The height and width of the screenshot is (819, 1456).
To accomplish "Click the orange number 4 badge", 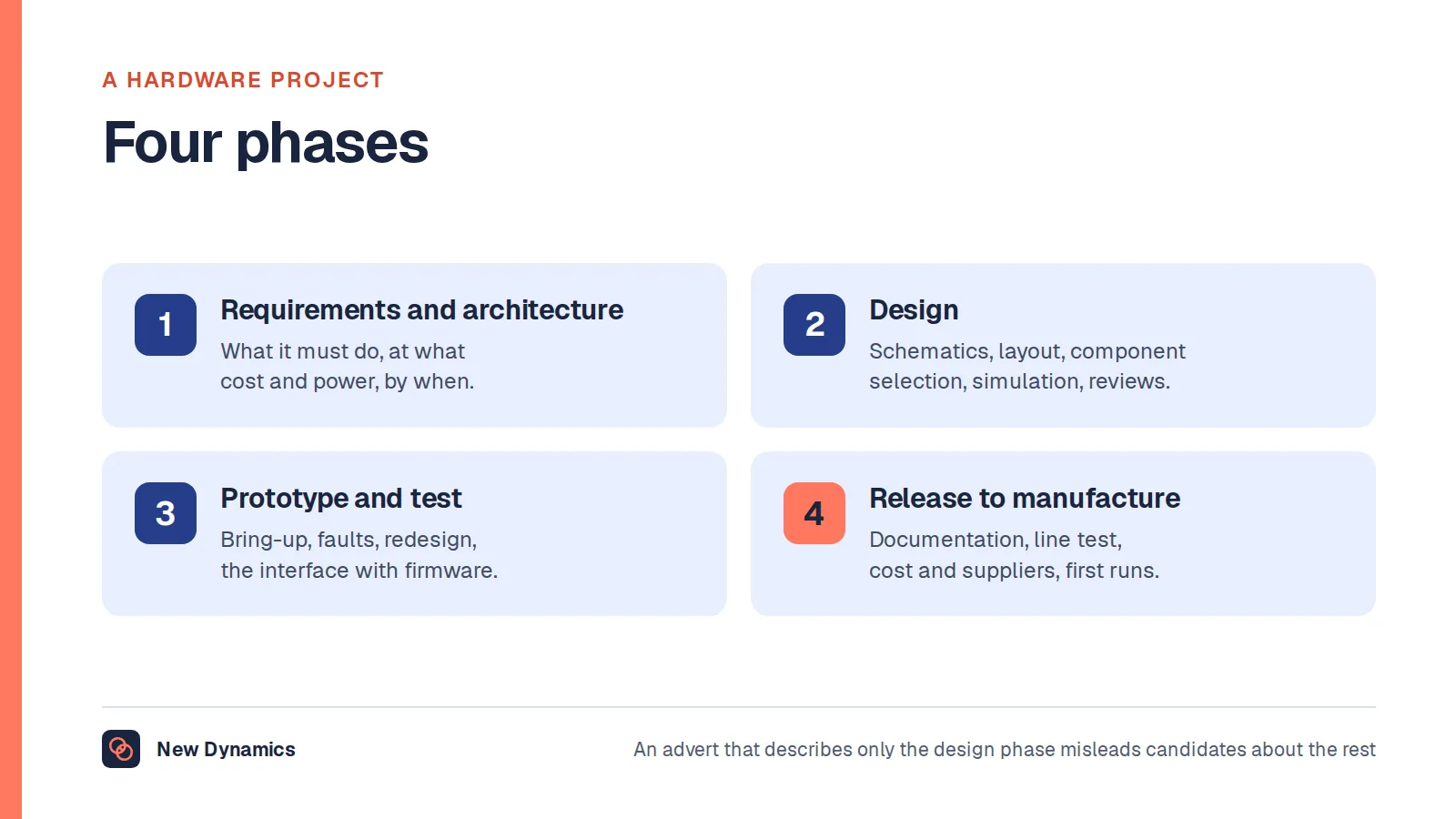I will [x=814, y=513].
